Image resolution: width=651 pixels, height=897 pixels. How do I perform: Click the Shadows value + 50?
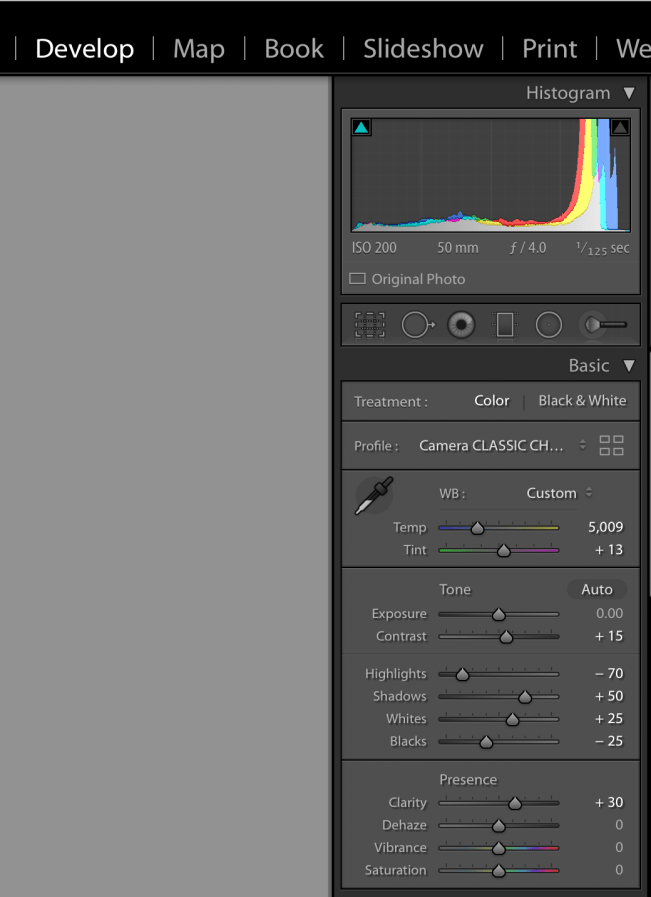coord(609,696)
